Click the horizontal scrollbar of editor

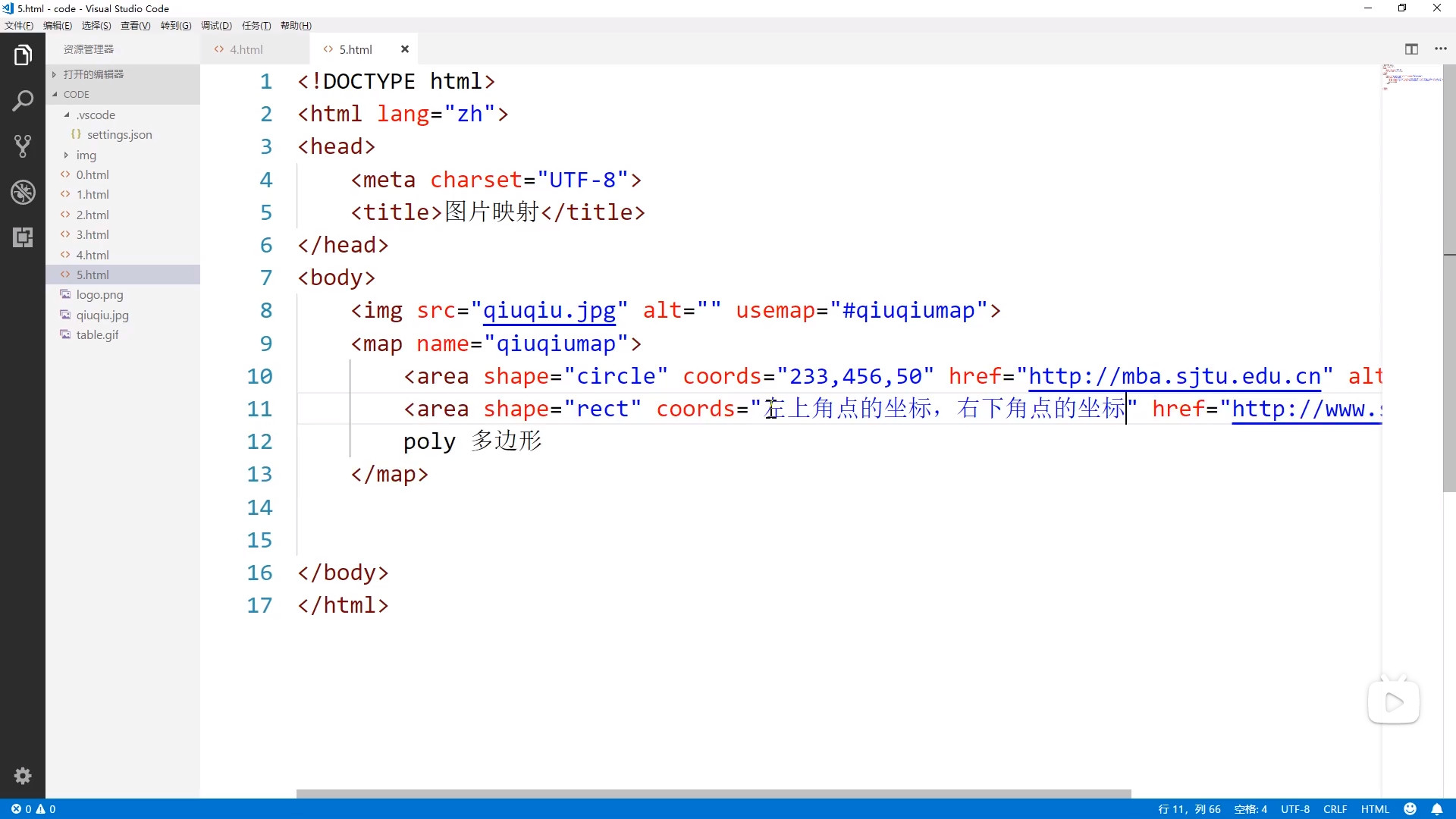pyautogui.click(x=713, y=794)
